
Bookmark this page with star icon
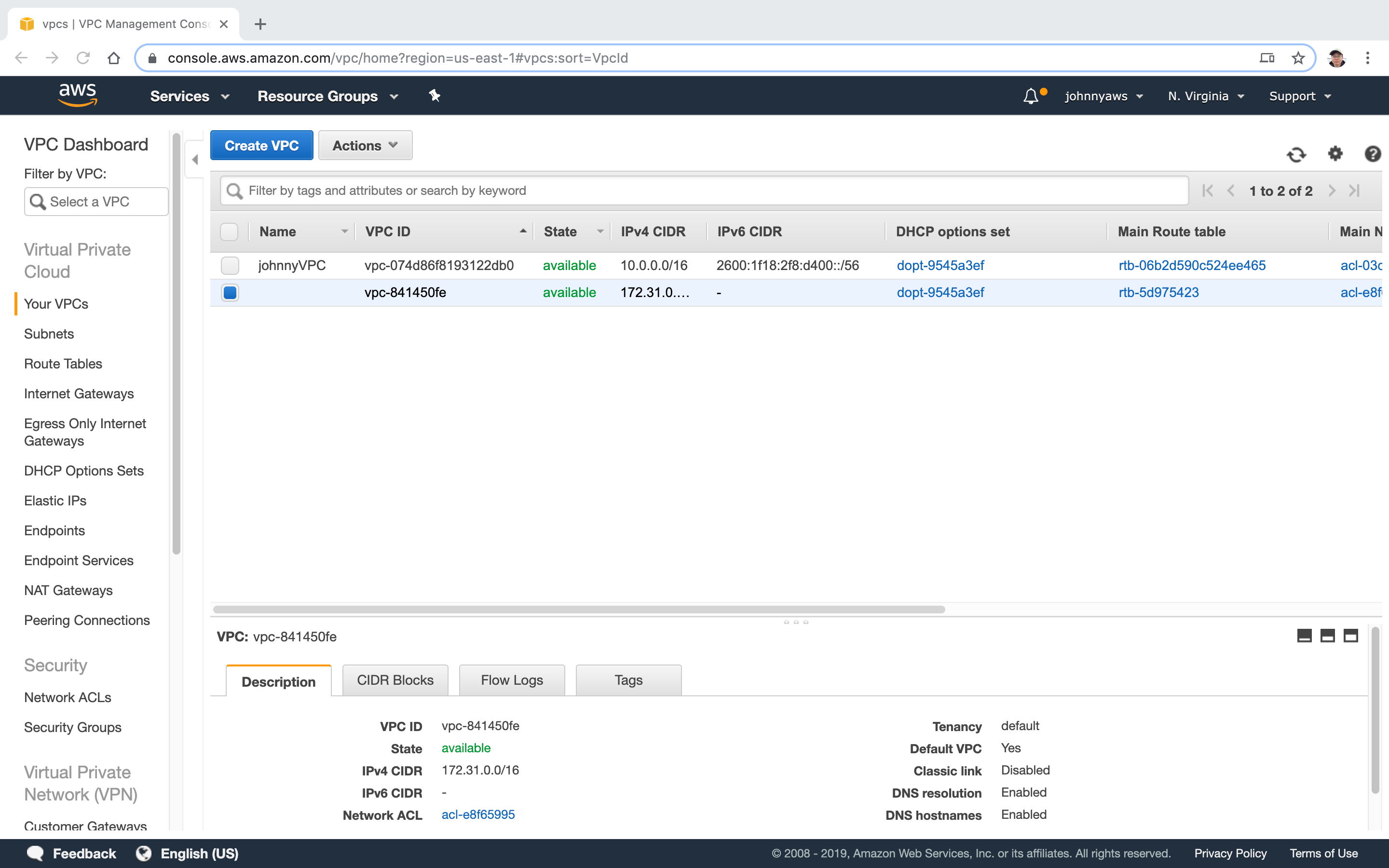[x=1298, y=58]
